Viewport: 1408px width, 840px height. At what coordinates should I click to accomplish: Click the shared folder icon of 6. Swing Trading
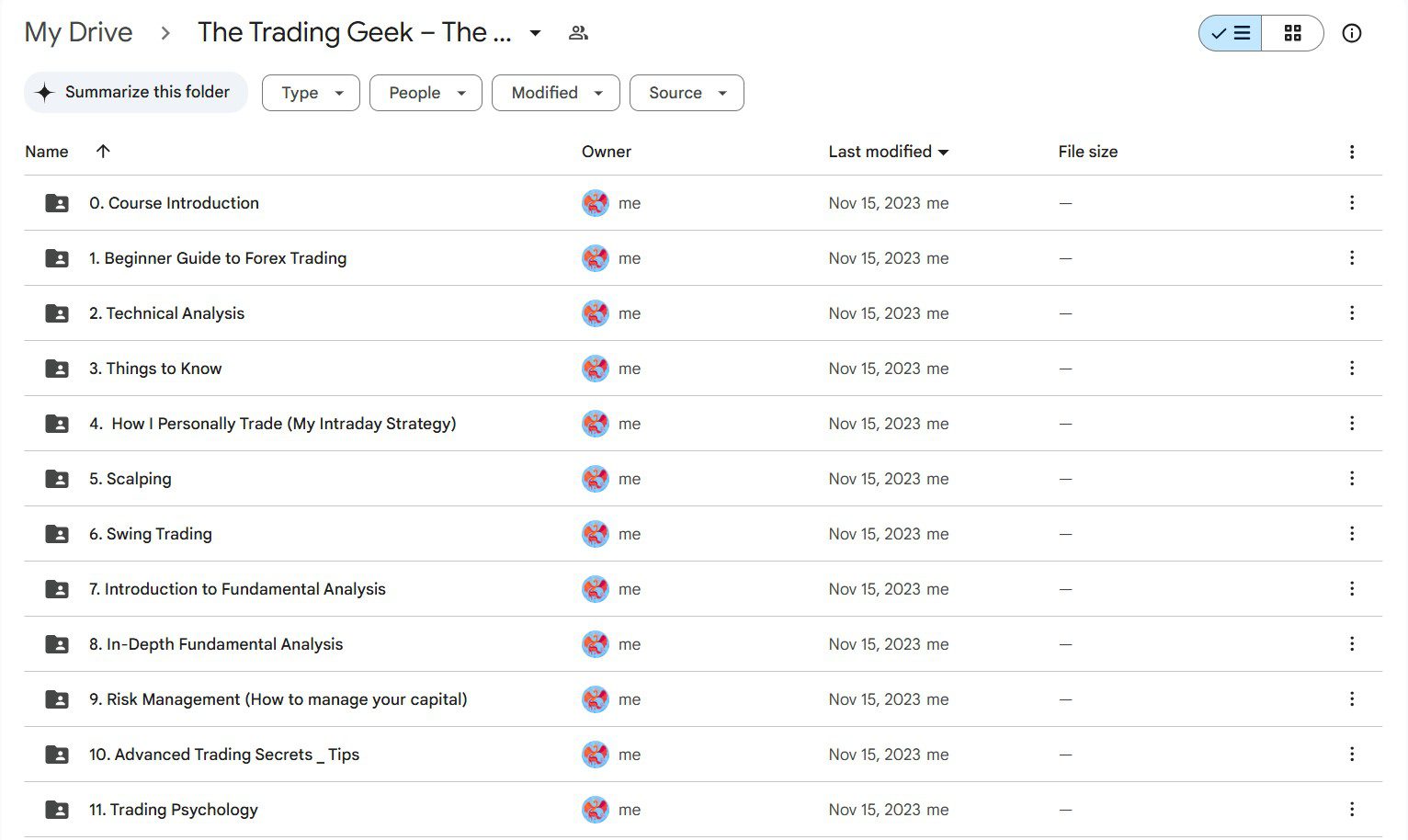(x=57, y=534)
